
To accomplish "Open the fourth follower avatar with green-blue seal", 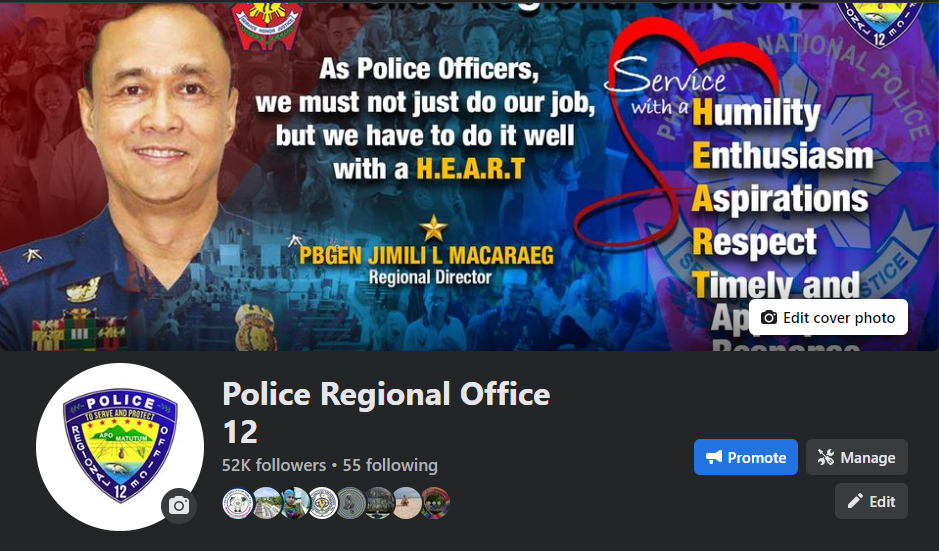I will tap(323, 502).
